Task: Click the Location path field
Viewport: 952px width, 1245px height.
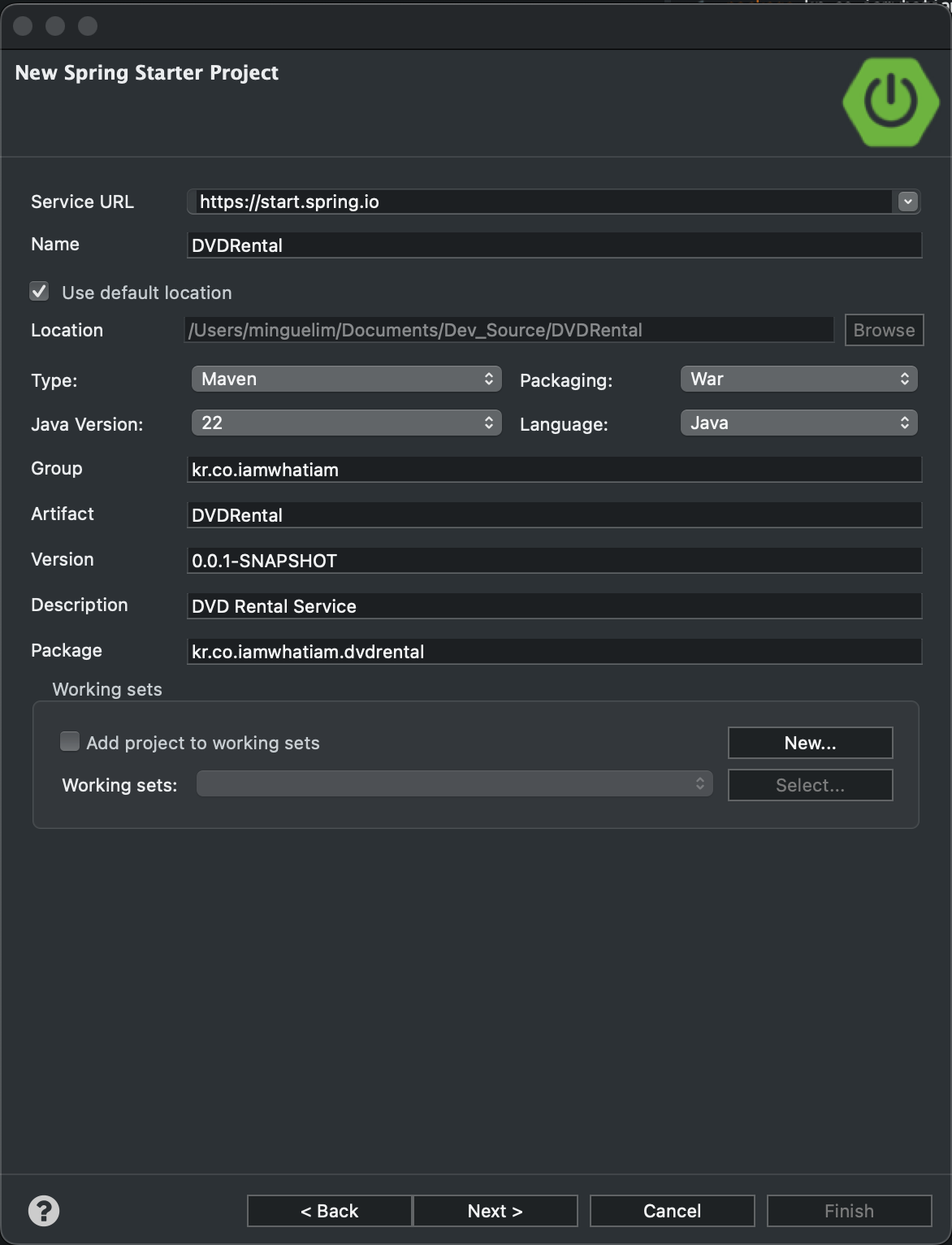Action: click(x=509, y=330)
